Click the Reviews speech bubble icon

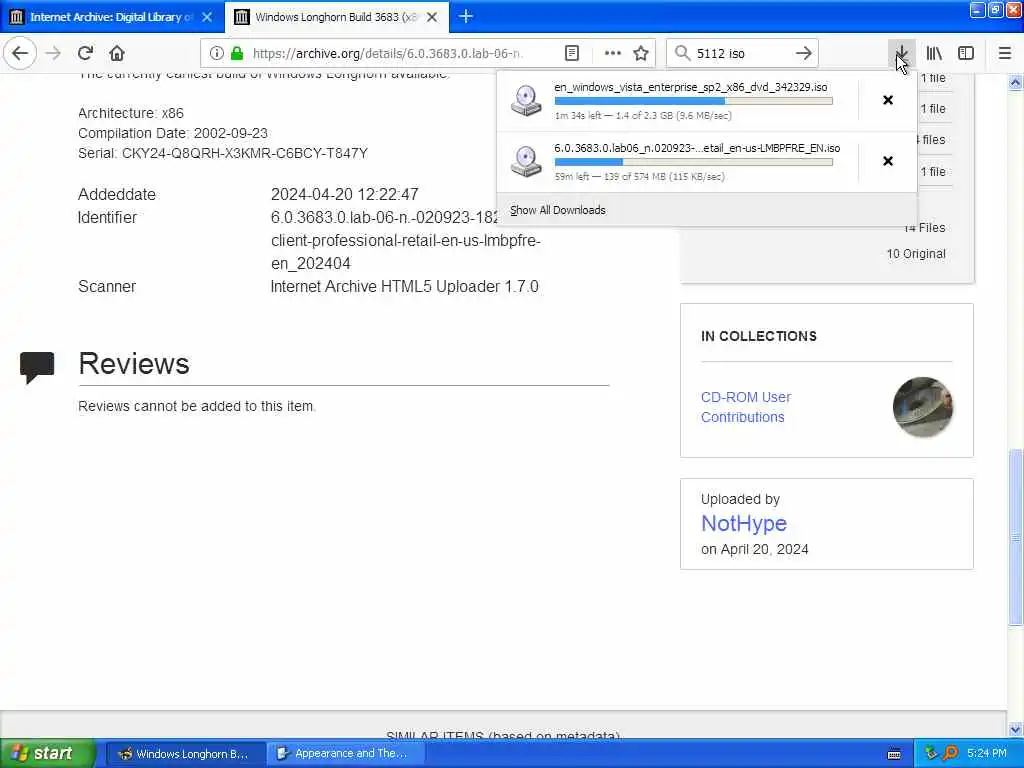[37, 367]
